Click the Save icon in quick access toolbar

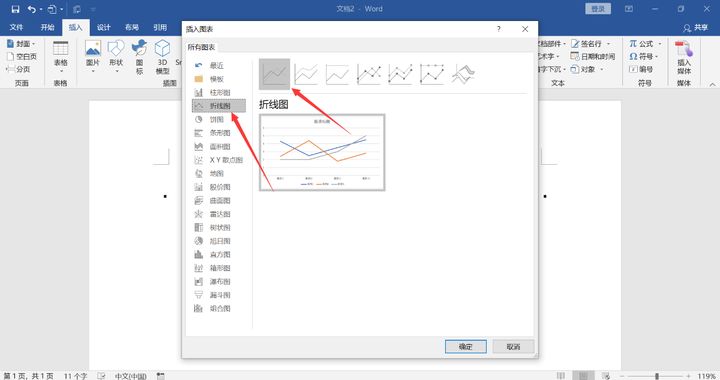tap(15, 9)
